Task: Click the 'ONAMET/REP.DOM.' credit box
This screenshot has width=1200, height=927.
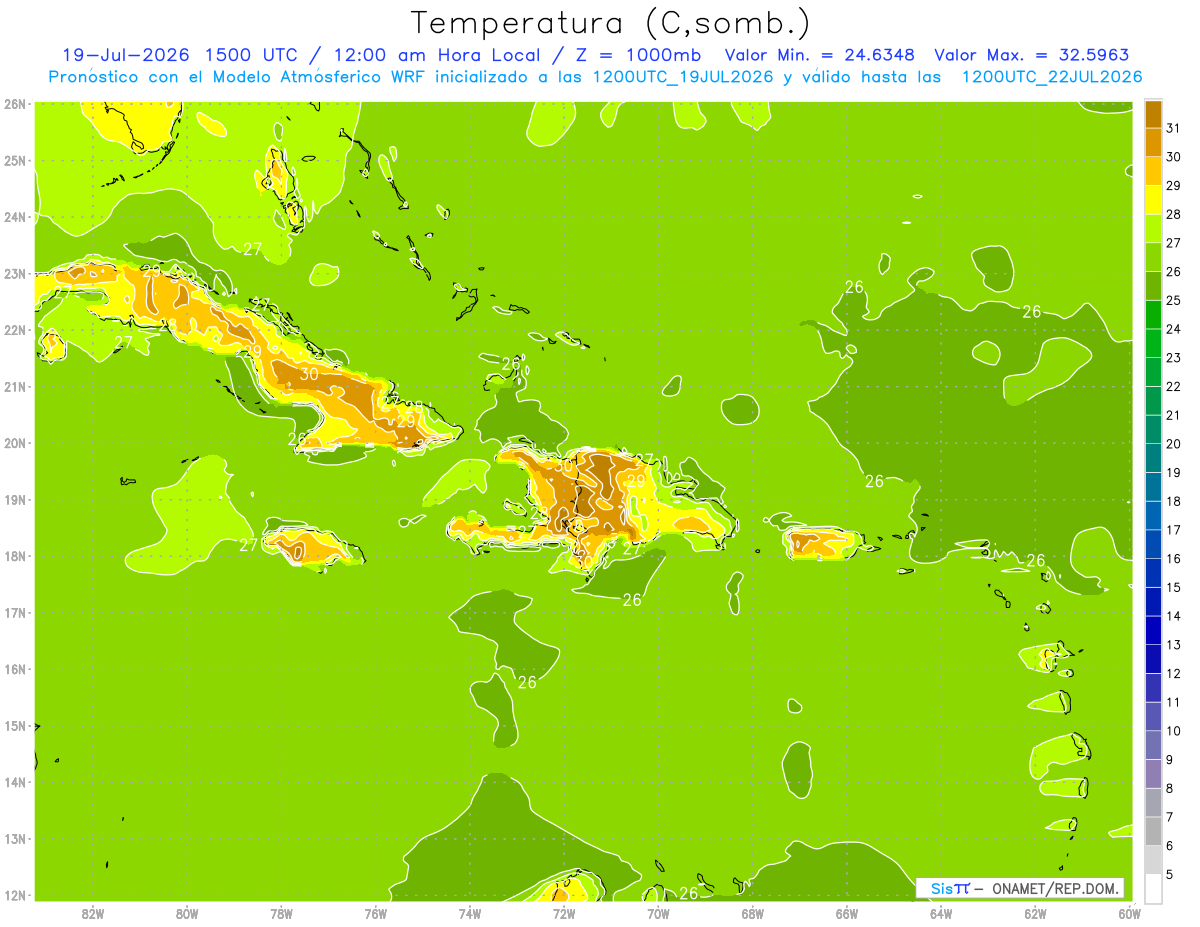Action: click(1019, 888)
